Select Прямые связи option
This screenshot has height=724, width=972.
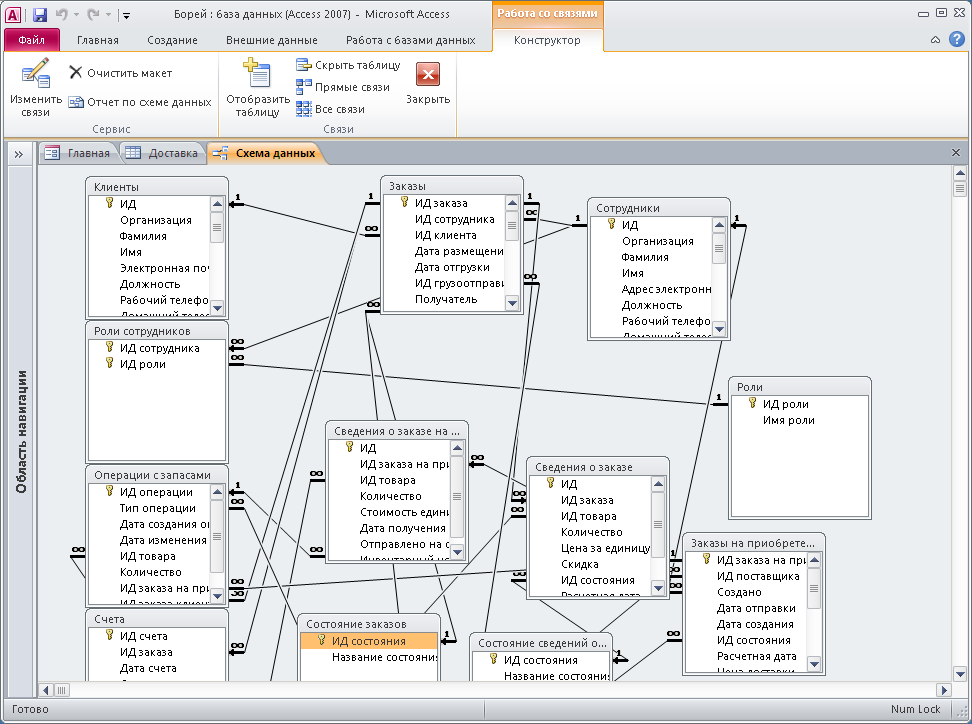pyautogui.click(x=343, y=87)
